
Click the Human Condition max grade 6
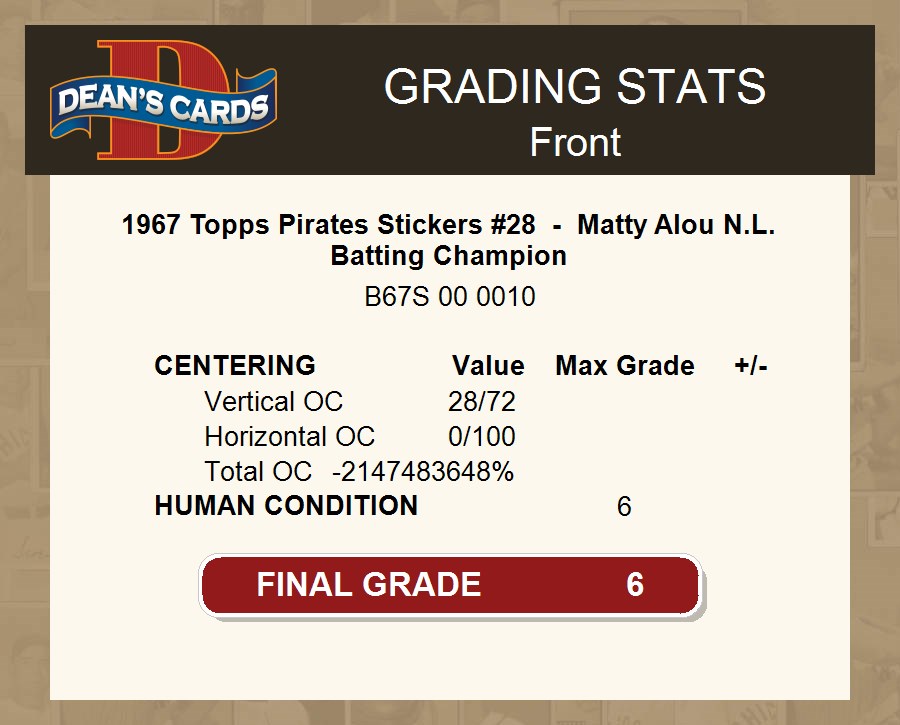point(624,506)
